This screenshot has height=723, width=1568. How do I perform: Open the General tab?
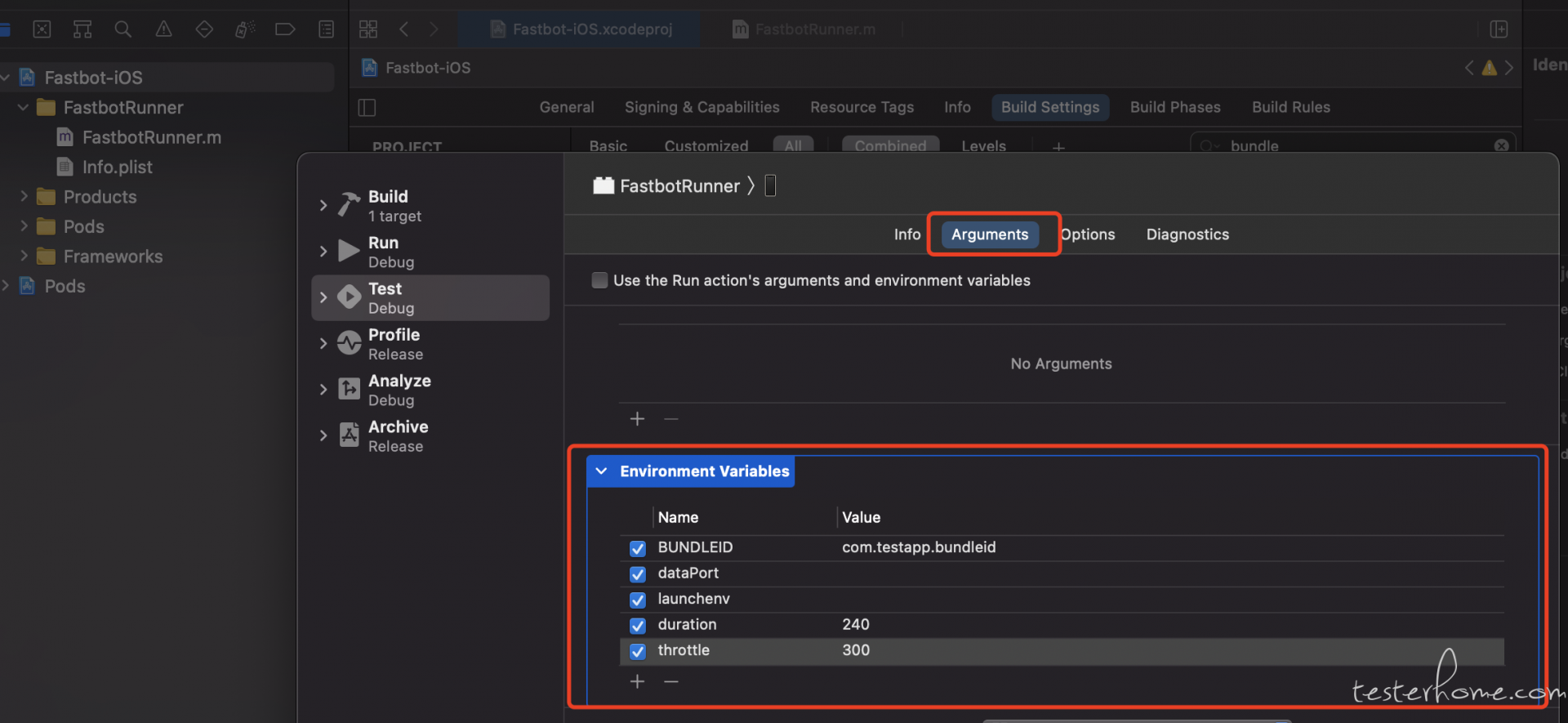point(567,107)
